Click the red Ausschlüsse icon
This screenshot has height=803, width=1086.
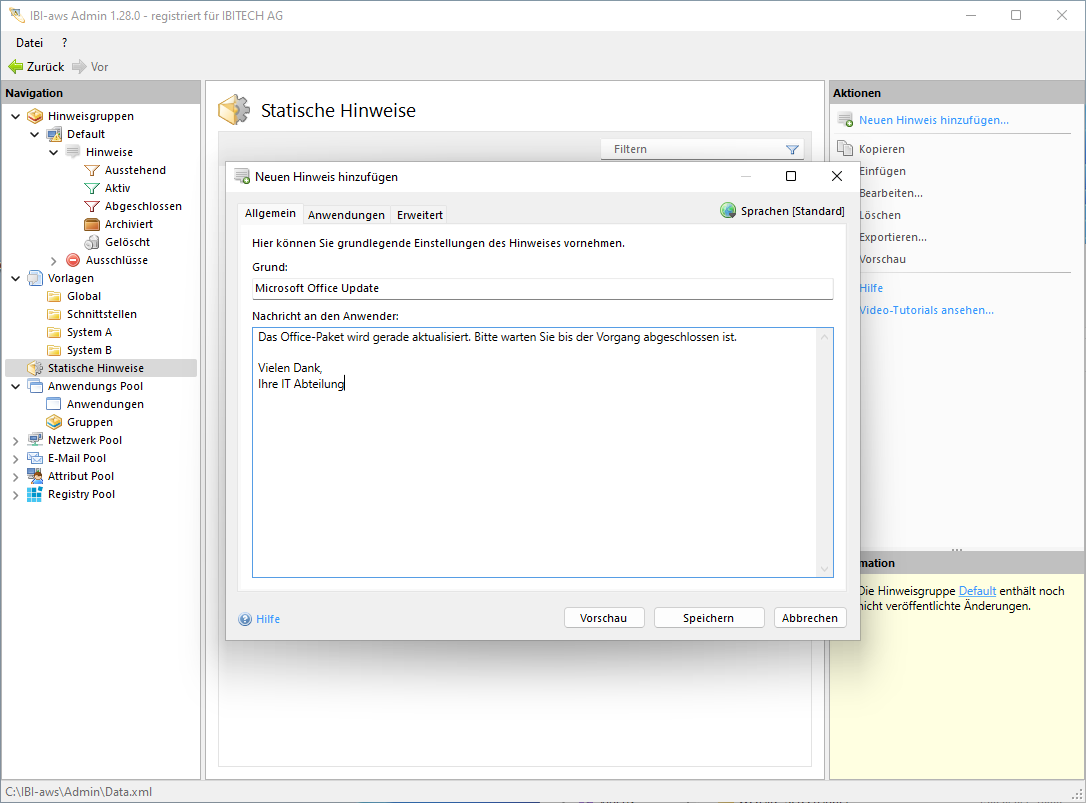(73, 260)
